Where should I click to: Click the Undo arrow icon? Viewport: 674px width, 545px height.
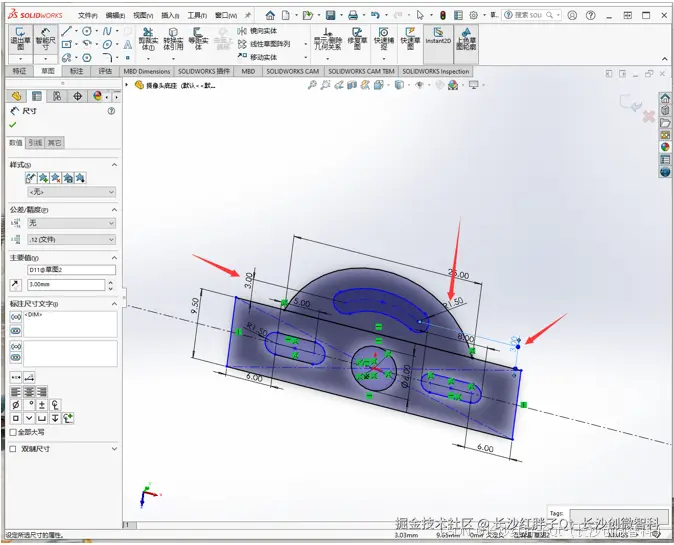(x=375, y=15)
